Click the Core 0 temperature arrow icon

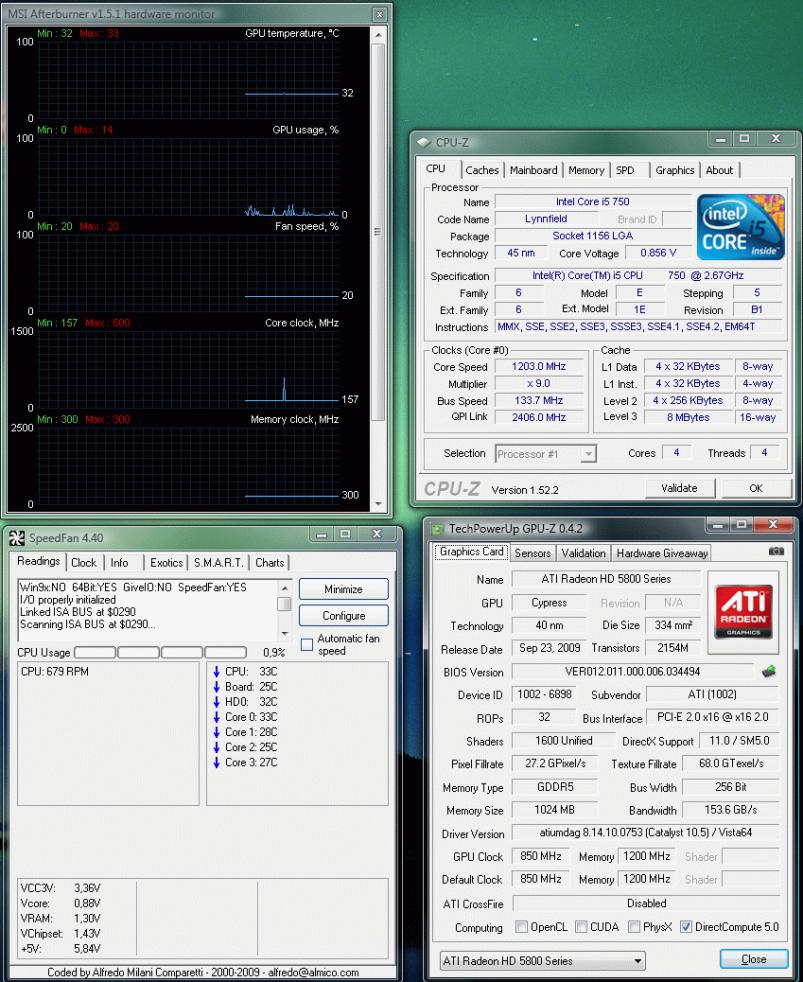tap(217, 717)
